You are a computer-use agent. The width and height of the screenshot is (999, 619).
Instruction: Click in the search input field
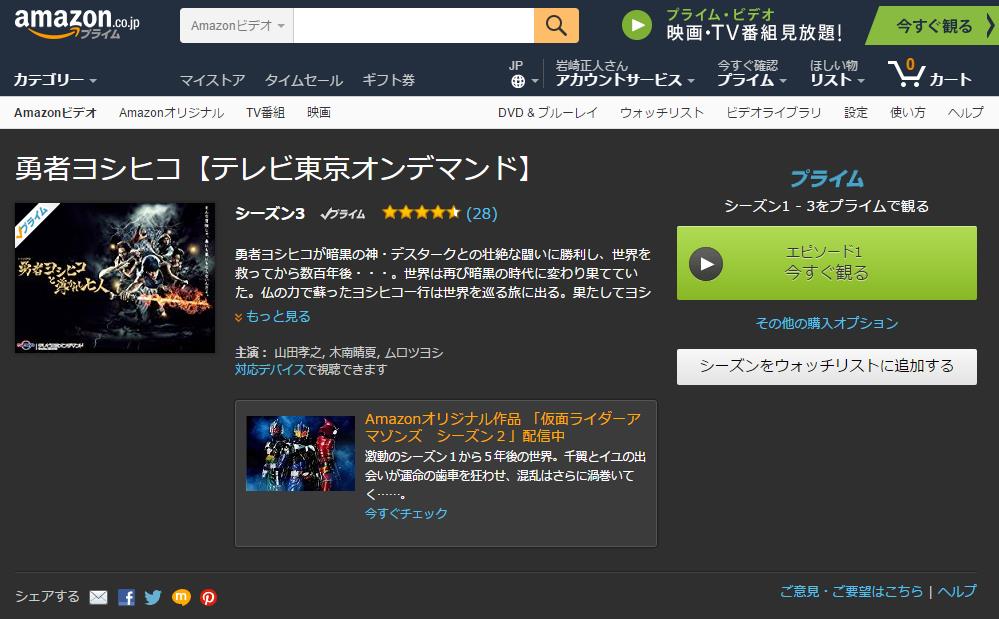click(x=413, y=25)
